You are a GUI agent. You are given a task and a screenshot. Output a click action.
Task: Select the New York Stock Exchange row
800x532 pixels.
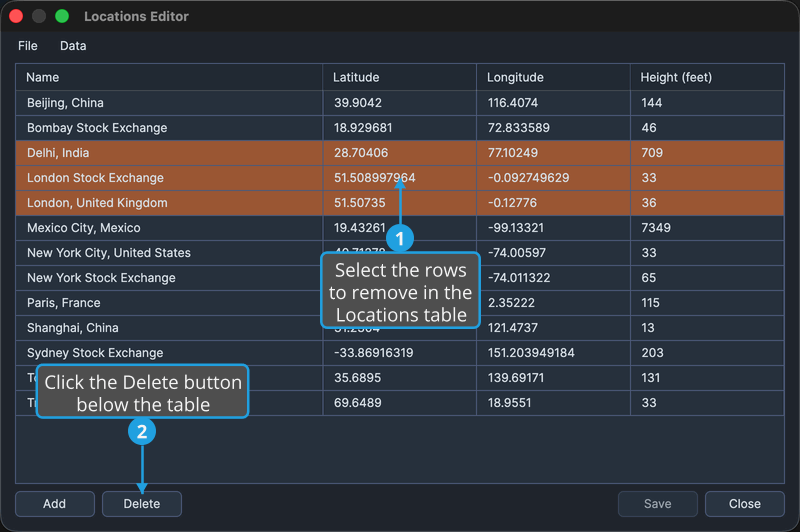[399, 277]
